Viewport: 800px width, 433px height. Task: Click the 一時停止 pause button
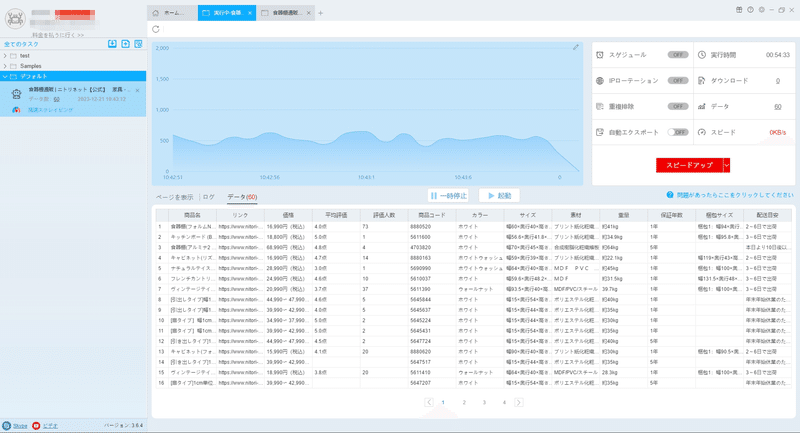(x=448, y=196)
